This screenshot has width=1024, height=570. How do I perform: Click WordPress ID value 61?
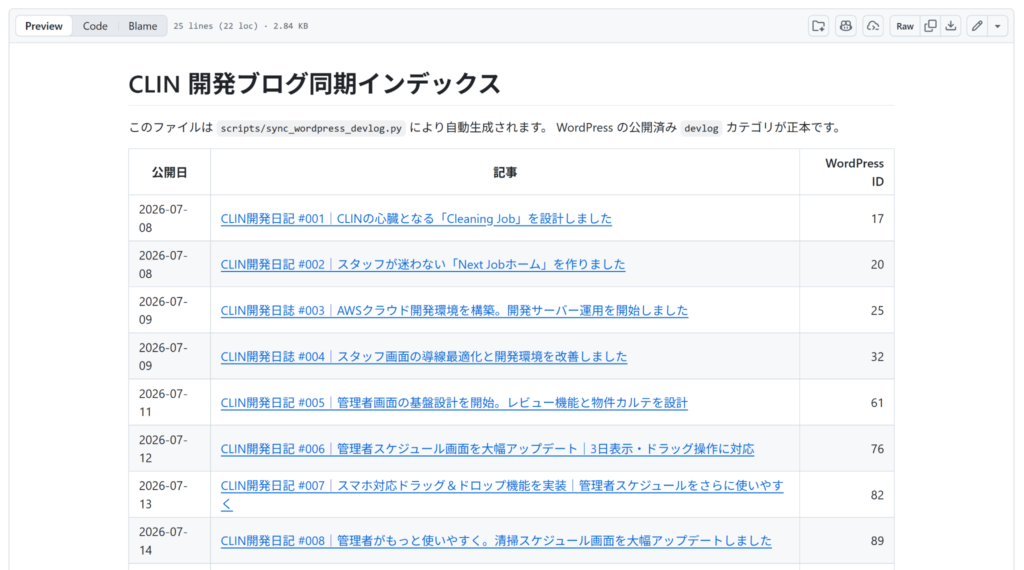pos(877,403)
